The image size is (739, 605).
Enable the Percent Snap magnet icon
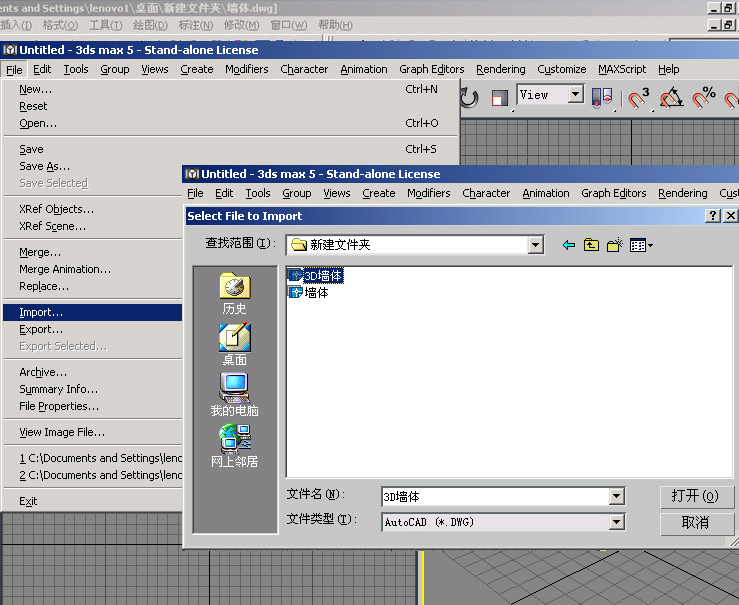(705, 98)
